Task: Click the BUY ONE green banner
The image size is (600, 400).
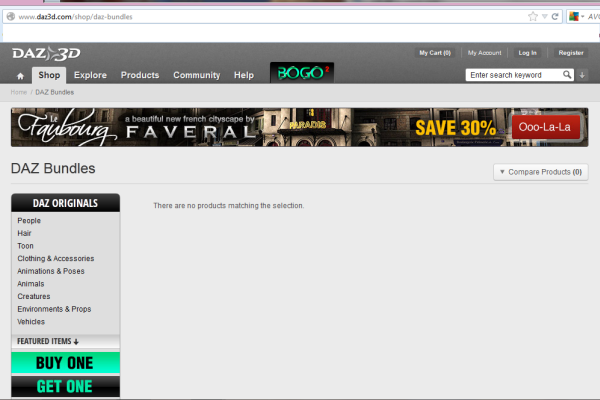Action: [65, 362]
